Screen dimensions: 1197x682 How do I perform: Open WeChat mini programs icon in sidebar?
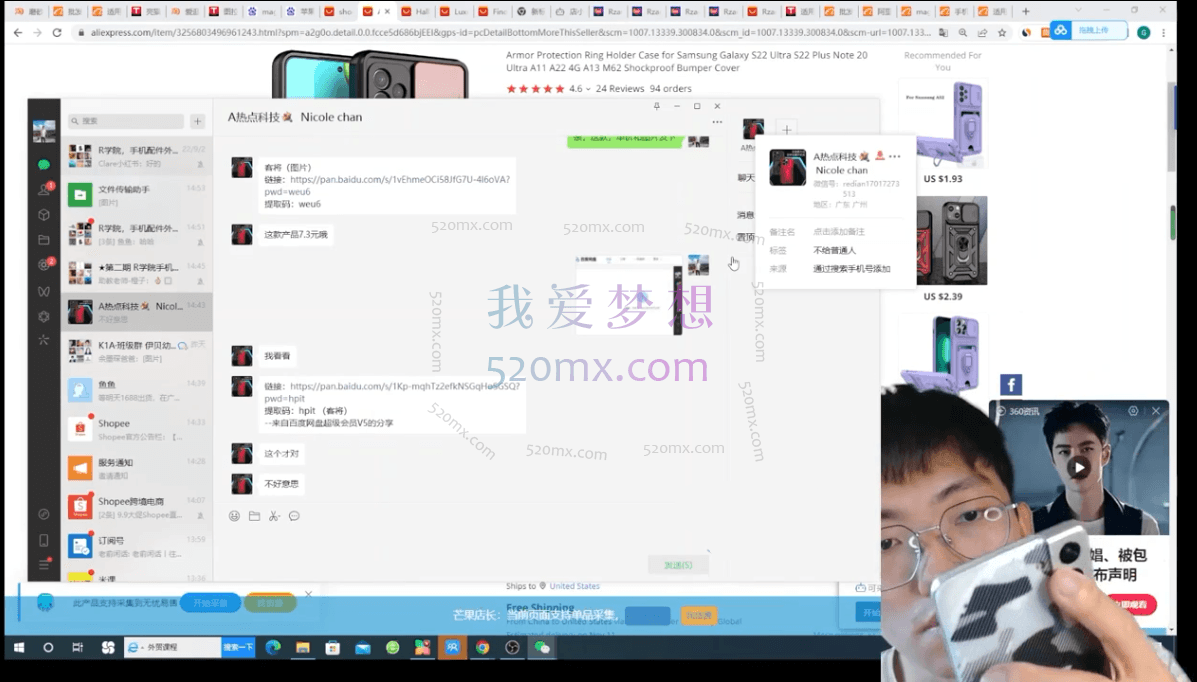[x=44, y=315]
